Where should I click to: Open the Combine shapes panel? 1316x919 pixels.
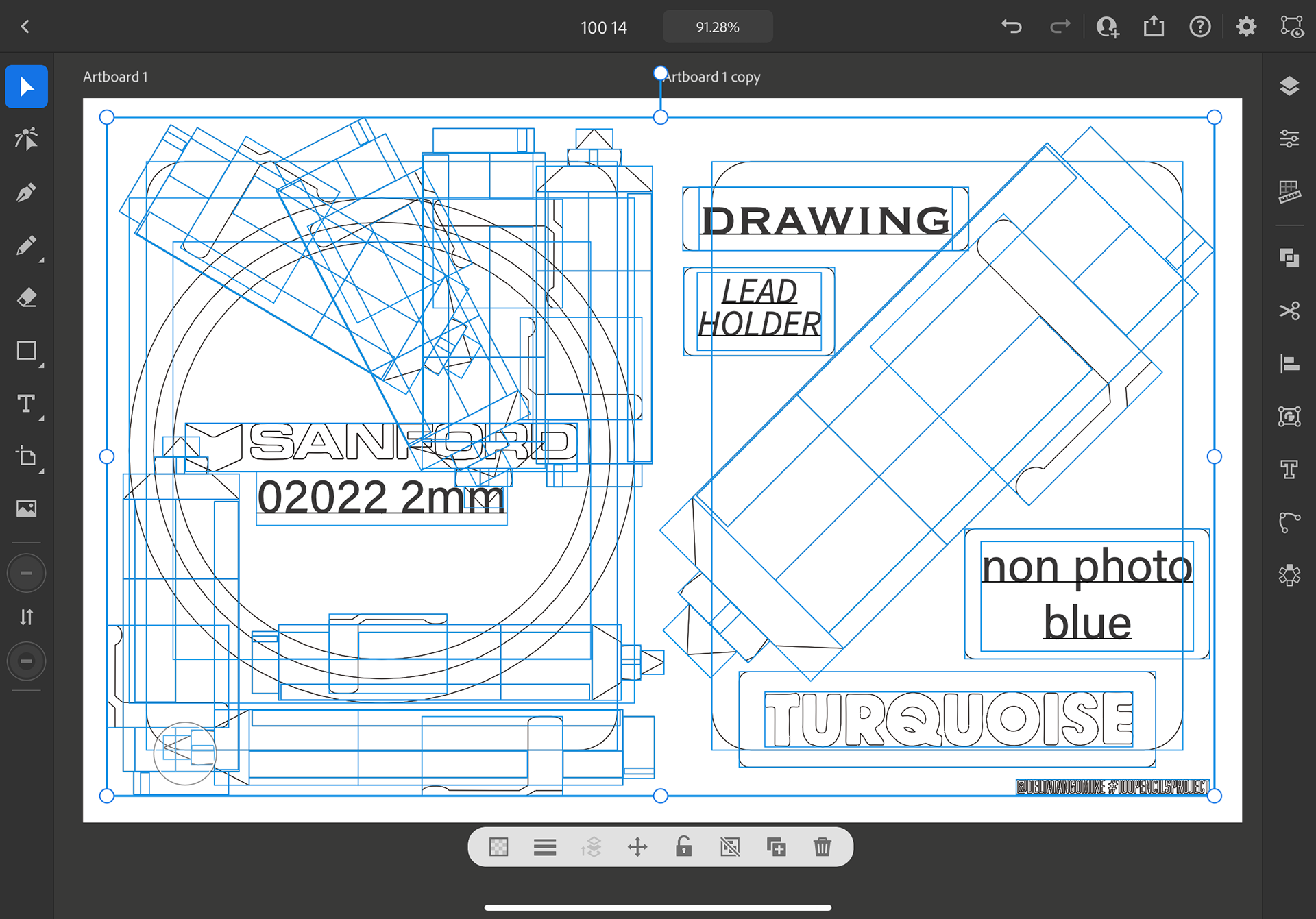coord(1289,258)
